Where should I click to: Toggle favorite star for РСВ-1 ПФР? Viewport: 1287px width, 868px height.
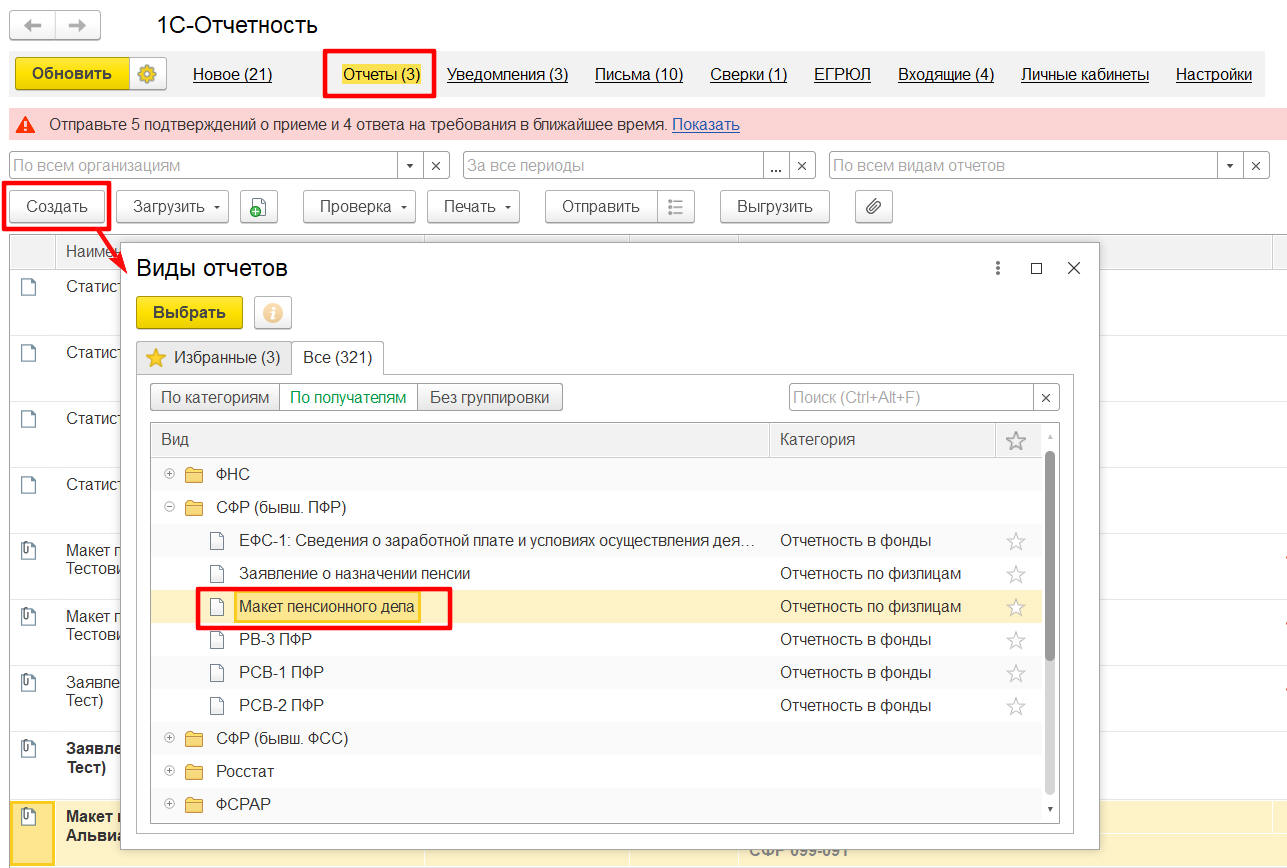tap(1016, 673)
